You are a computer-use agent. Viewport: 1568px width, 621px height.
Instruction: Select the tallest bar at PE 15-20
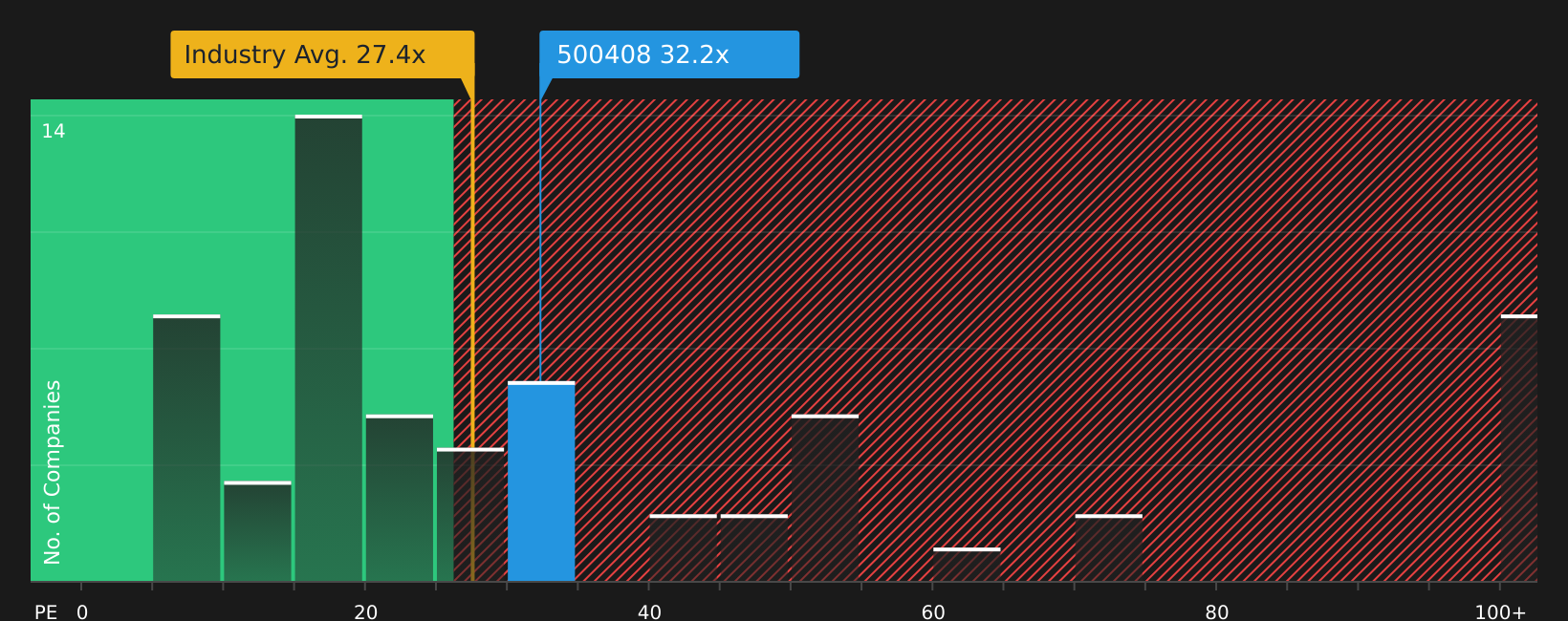coord(329,348)
